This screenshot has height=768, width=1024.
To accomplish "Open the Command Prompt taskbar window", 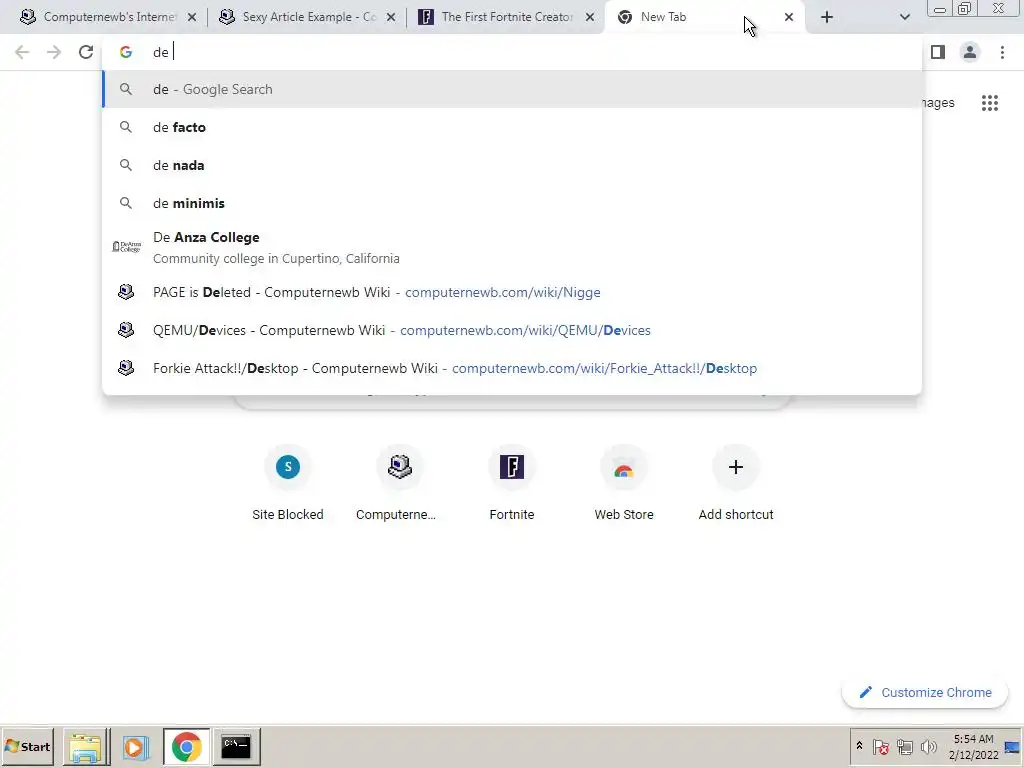I will pos(236,746).
